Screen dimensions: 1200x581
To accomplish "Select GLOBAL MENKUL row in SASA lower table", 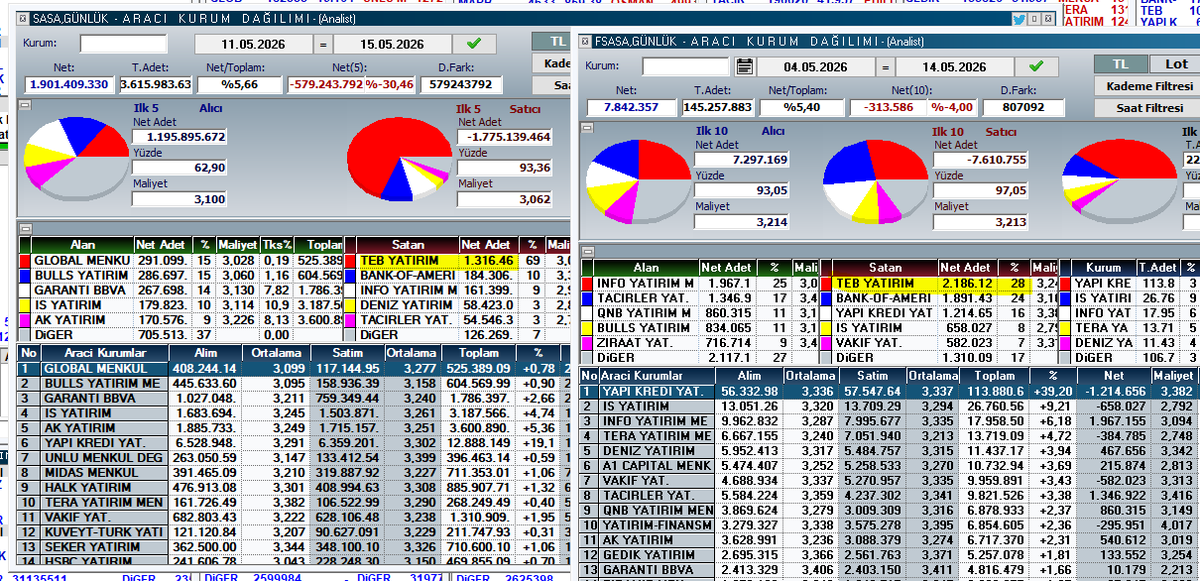I will point(295,368).
